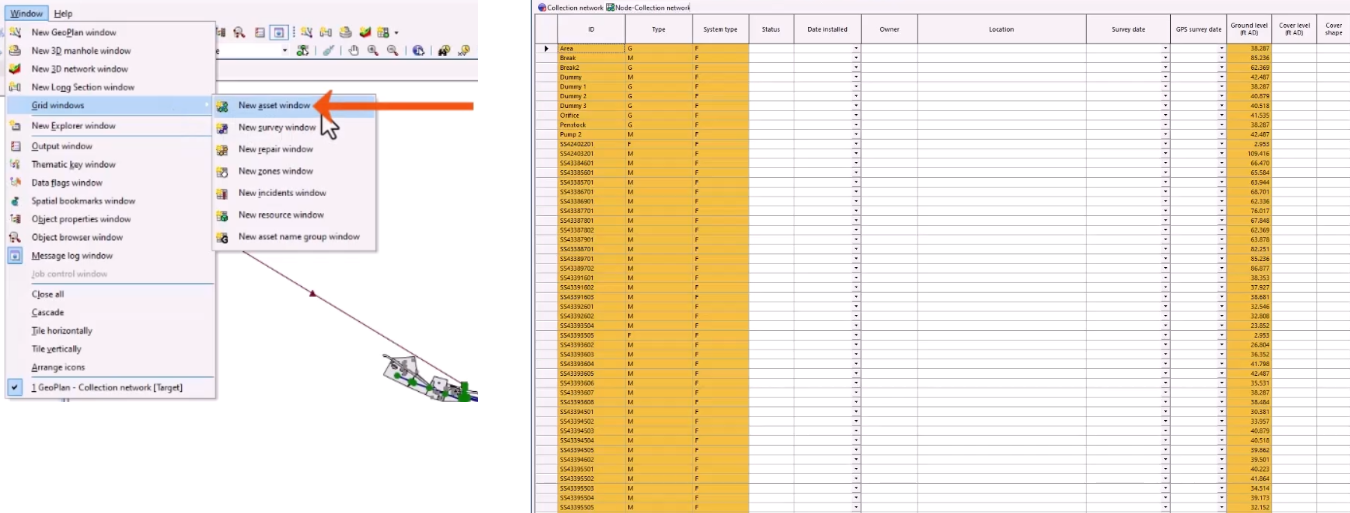This screenshot has height=513, width=1350.
Task: Select Tile horizontally in Window menu
Action: (x=62, y=331)
